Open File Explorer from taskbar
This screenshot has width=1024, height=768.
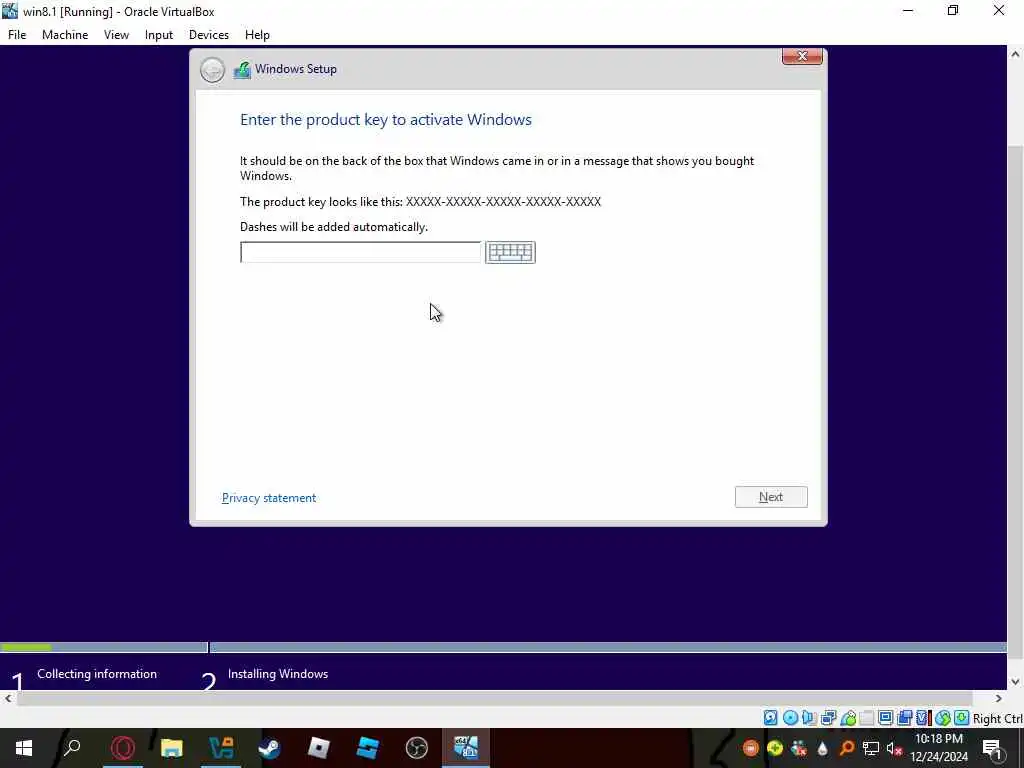(172, 748)
